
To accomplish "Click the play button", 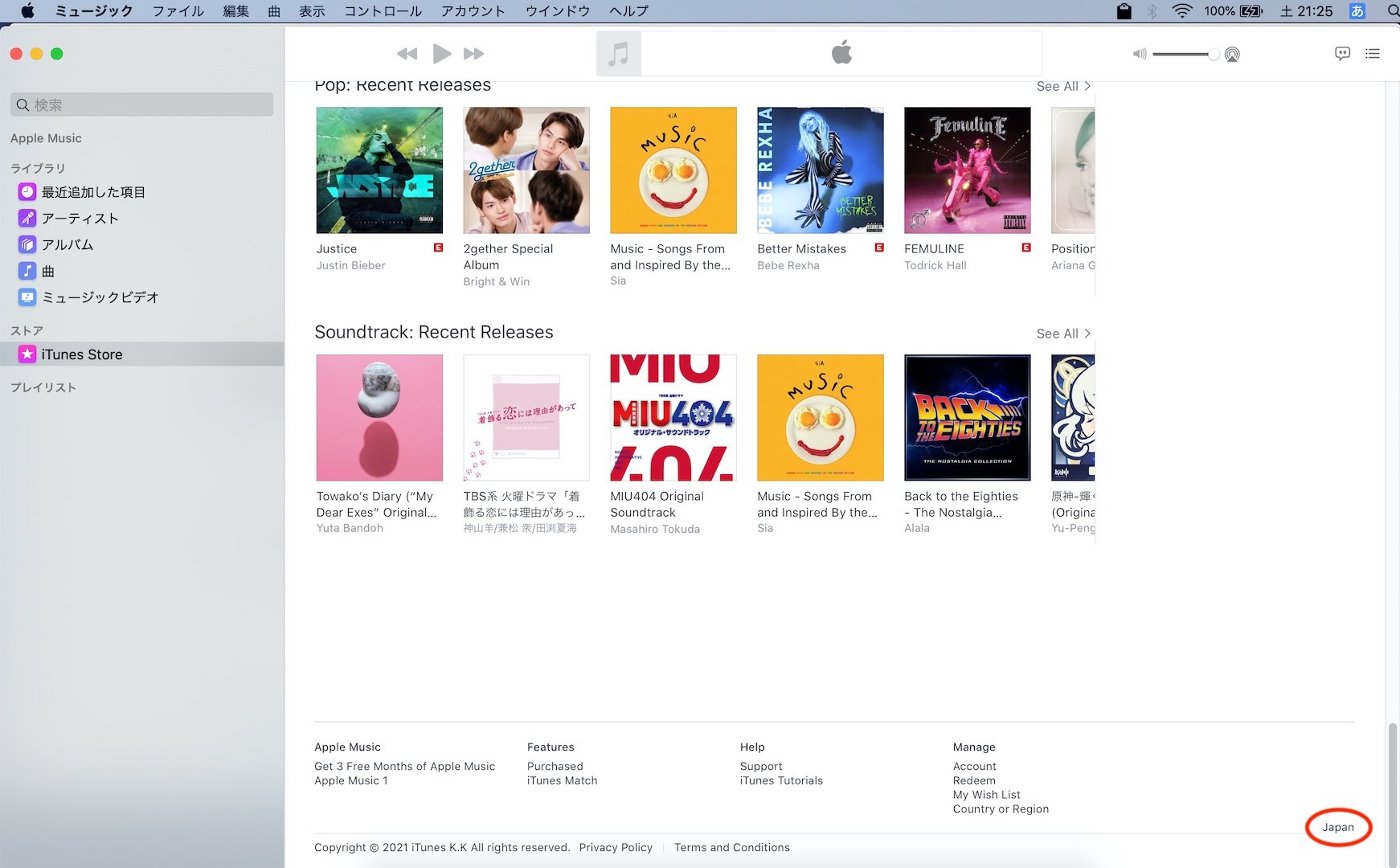I will click(x=441, y=54).
